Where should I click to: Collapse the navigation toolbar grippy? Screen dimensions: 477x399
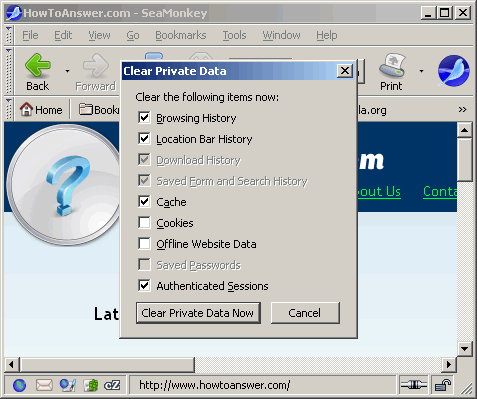coord(9,71)
